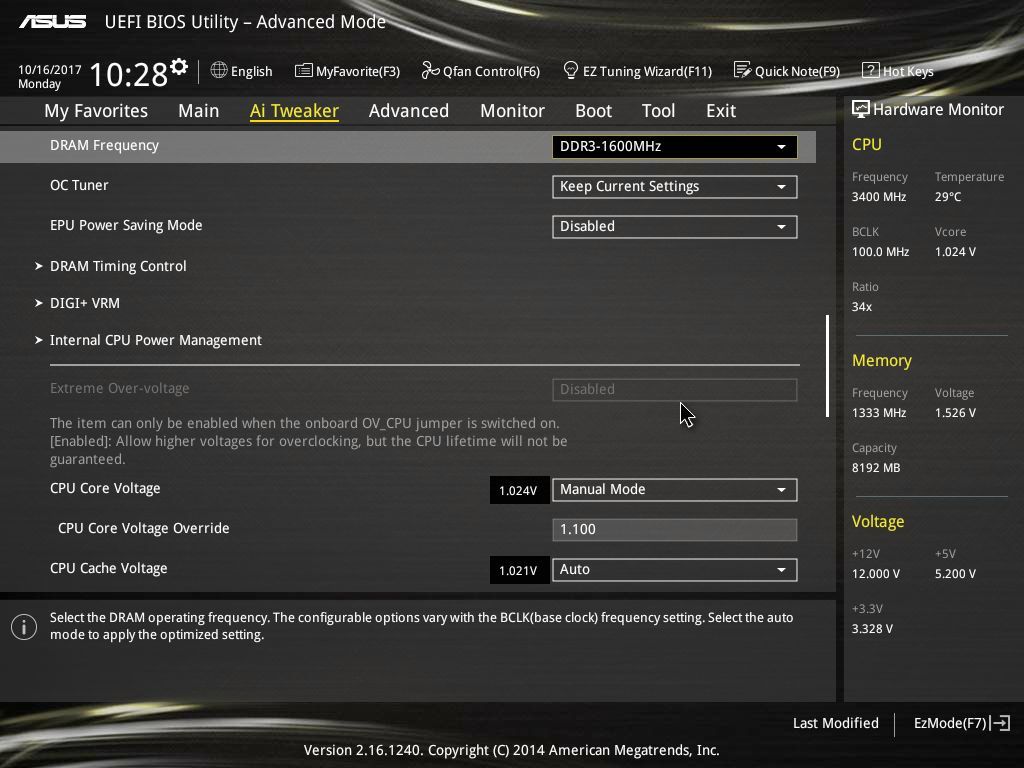The image size is (1024, 768).
Task: Click the 10/16/2017 date
Action: coord(49,69)
